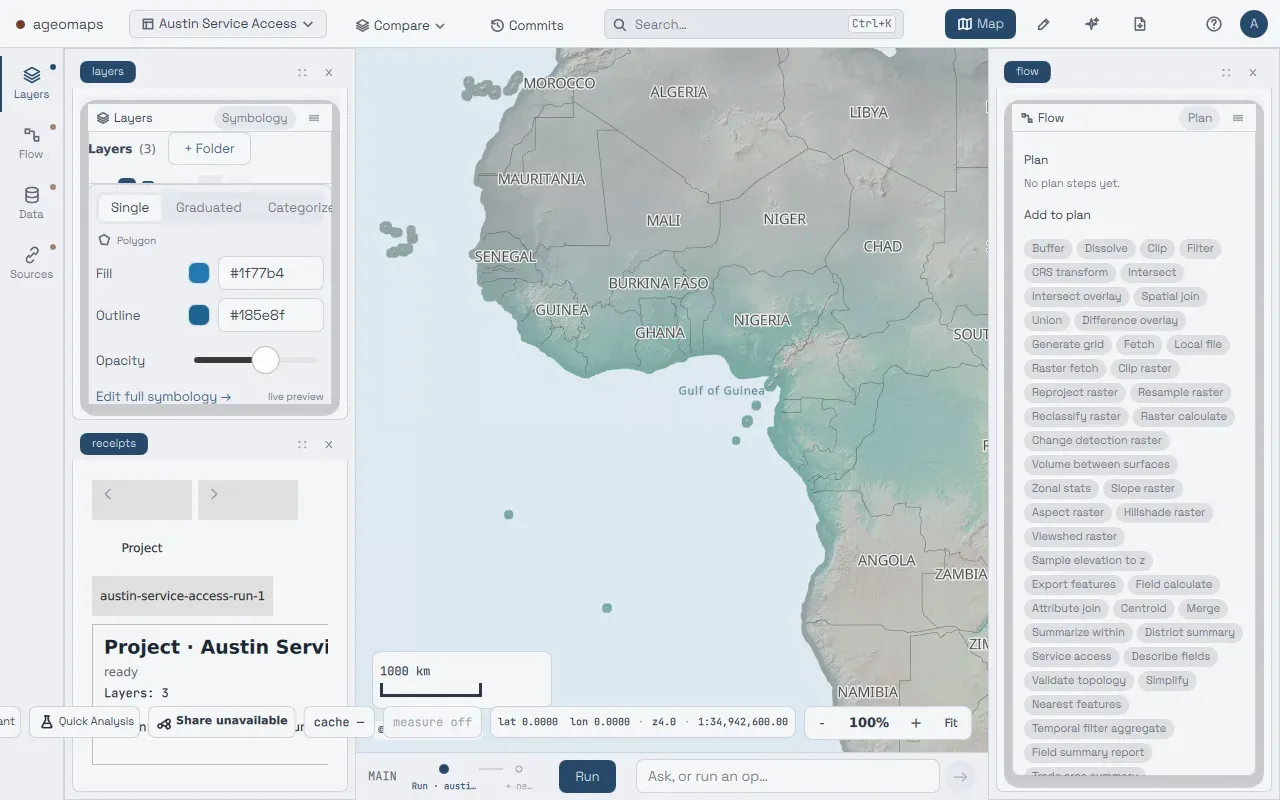Viewport: 1280px width, 800px height.
Task: Open the hamburger menu in Layers panel header
Action: pos(314,118)
